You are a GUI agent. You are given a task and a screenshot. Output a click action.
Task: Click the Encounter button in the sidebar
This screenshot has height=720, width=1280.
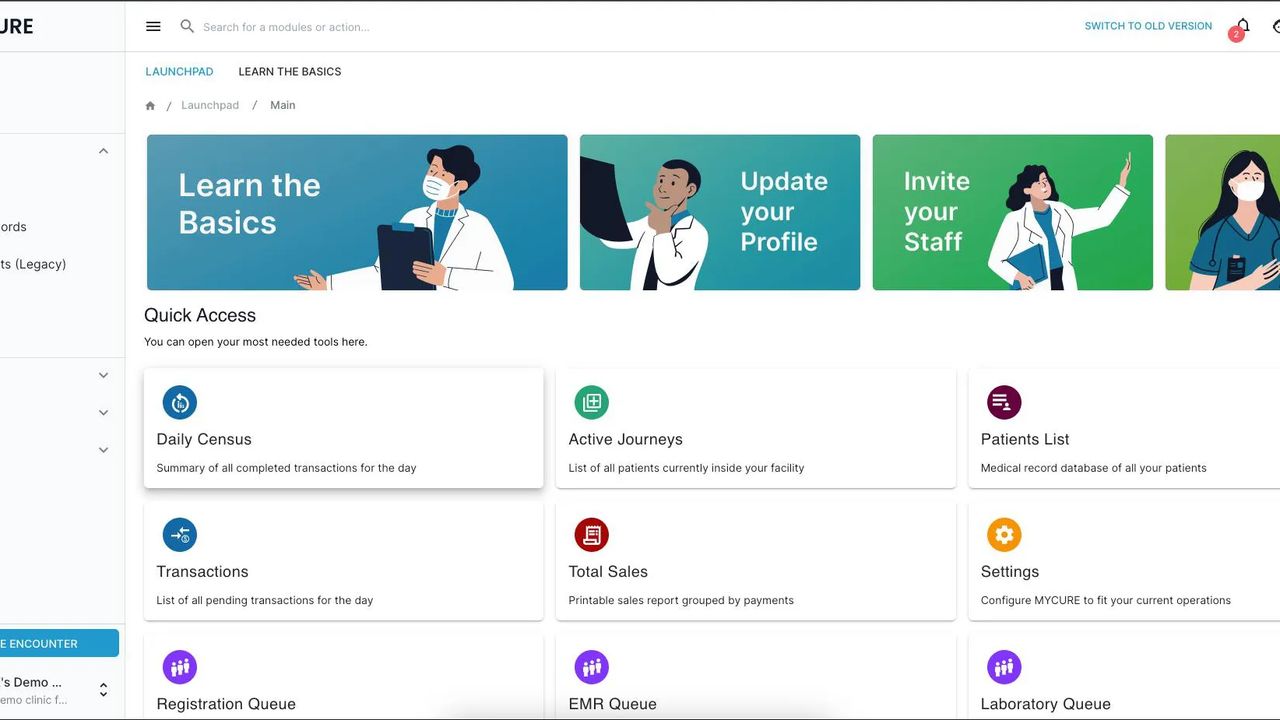[x=59, y=643]
